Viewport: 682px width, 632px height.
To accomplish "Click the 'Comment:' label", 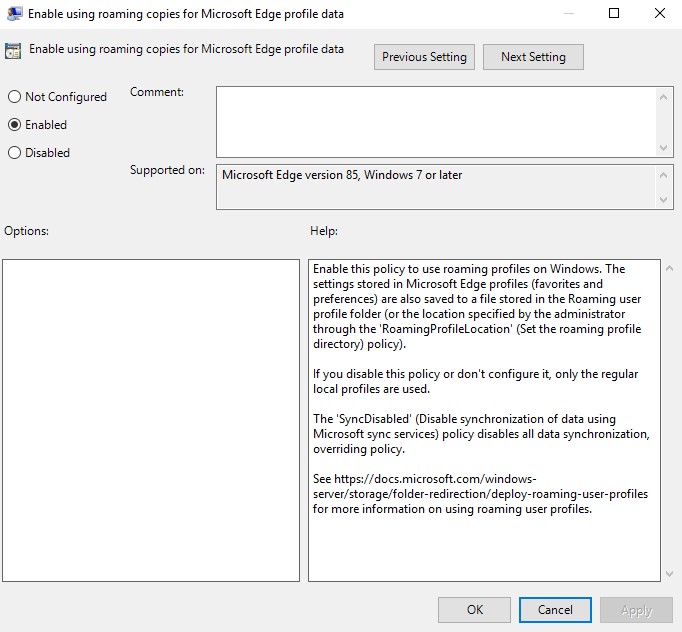I will click(x=157, y=92).
